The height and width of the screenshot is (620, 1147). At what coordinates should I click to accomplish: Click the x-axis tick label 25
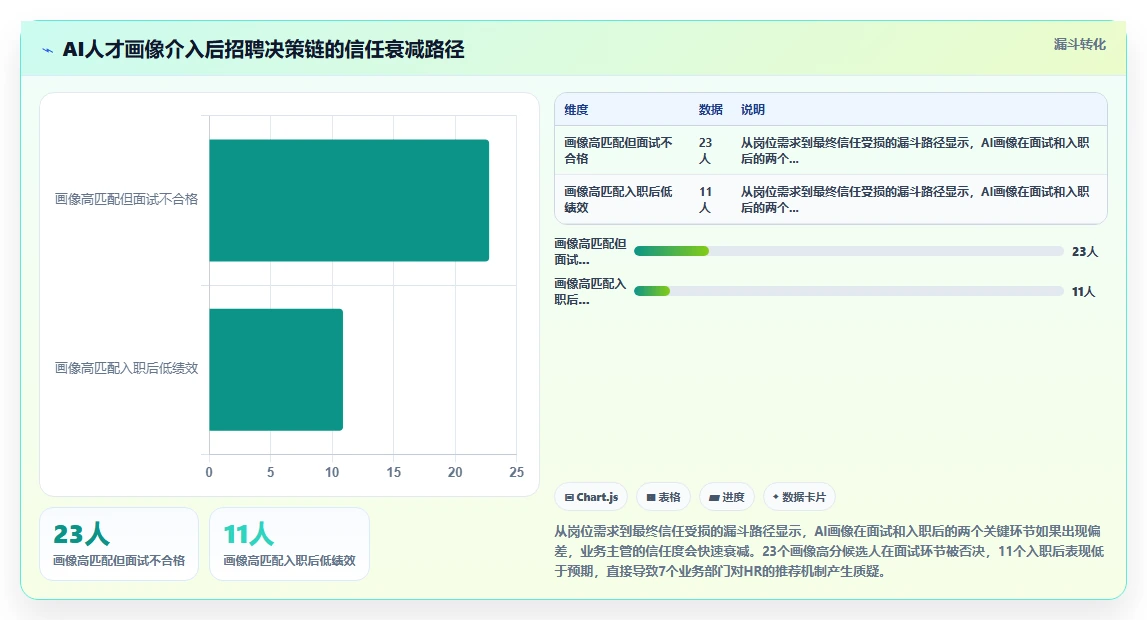pos(516,472)
